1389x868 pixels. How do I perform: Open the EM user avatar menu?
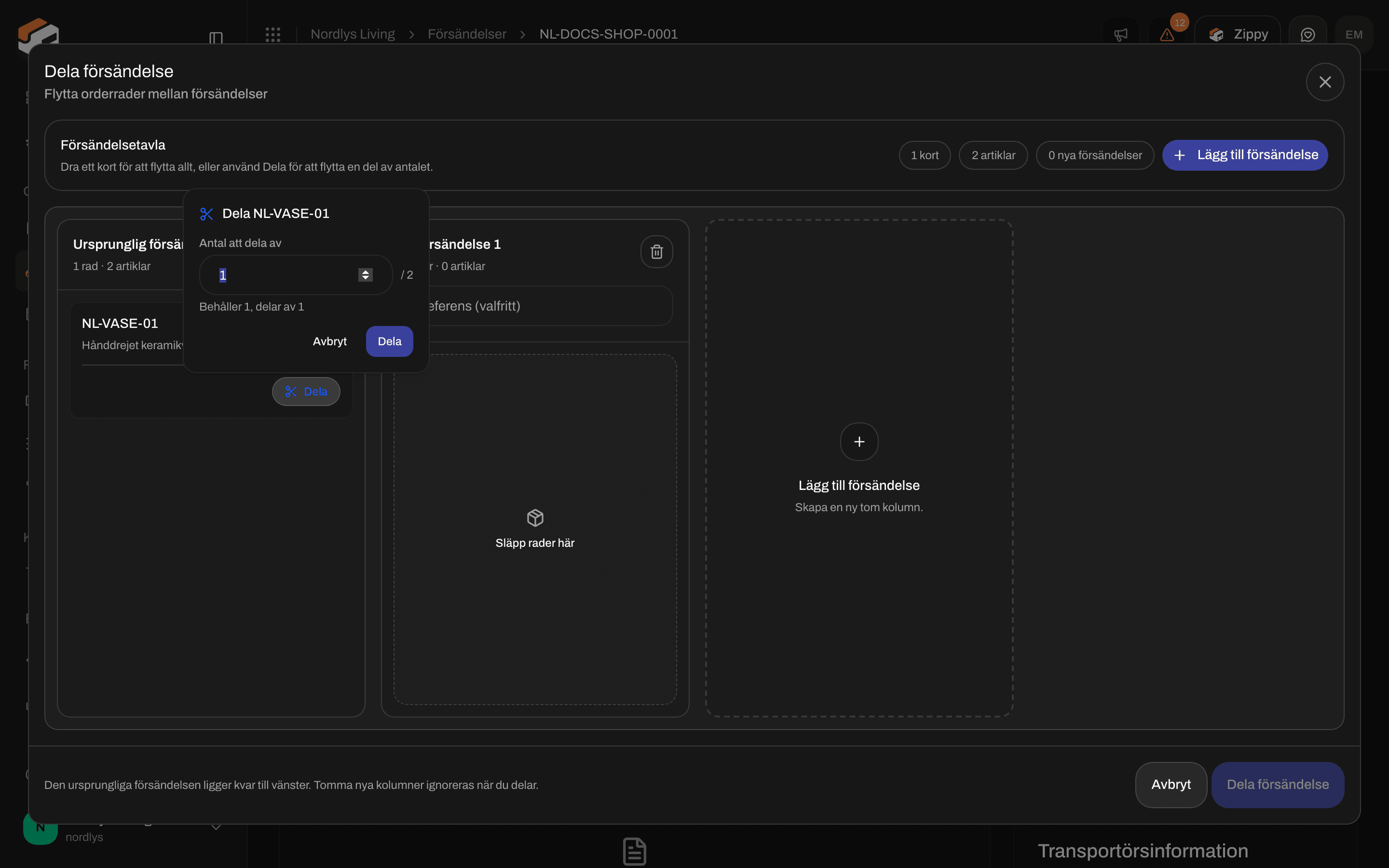(x=1354, y=34)
